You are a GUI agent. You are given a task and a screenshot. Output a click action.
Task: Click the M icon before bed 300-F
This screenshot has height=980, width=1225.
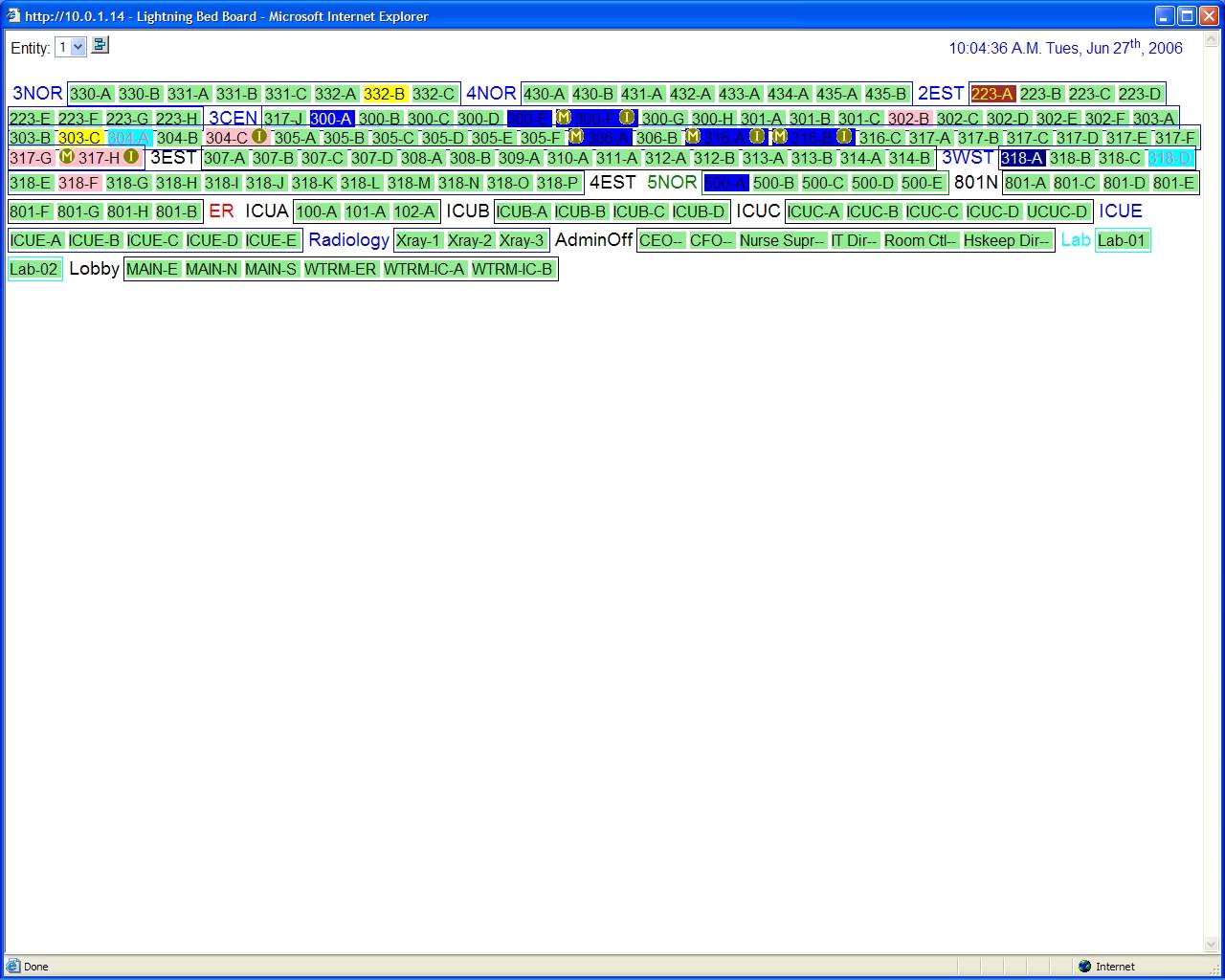click(x=564, y=117)
